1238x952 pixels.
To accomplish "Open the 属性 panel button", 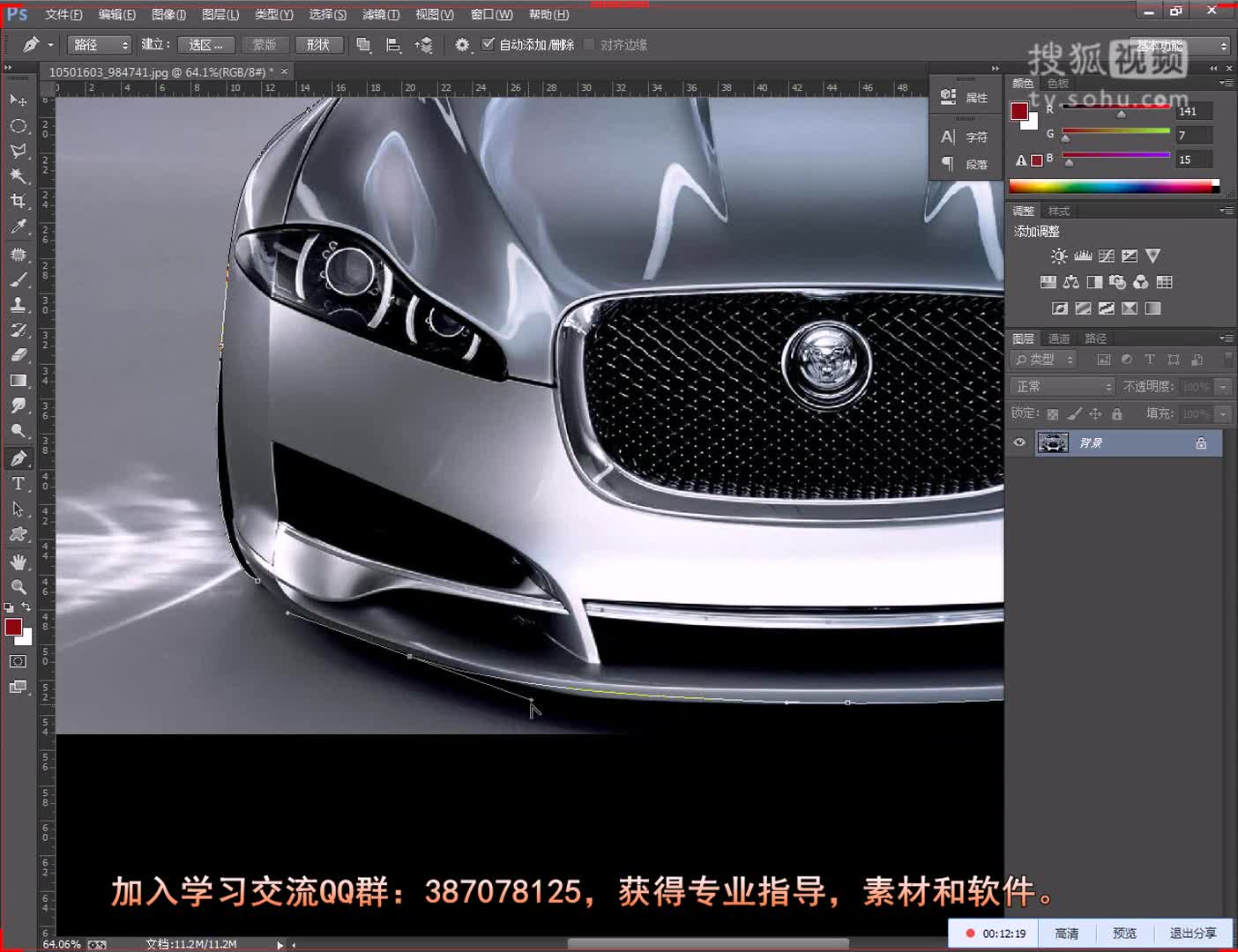I will [x=965, y=97].
